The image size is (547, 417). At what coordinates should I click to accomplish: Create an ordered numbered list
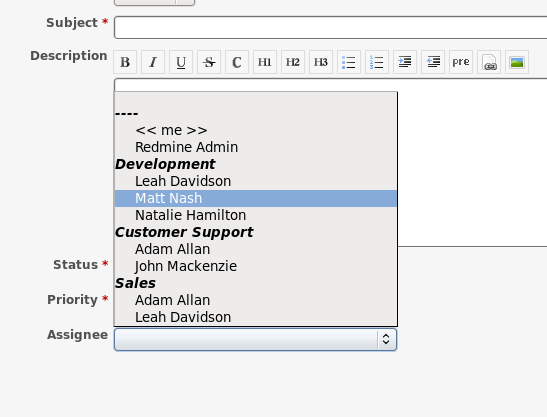click(377, 62)
